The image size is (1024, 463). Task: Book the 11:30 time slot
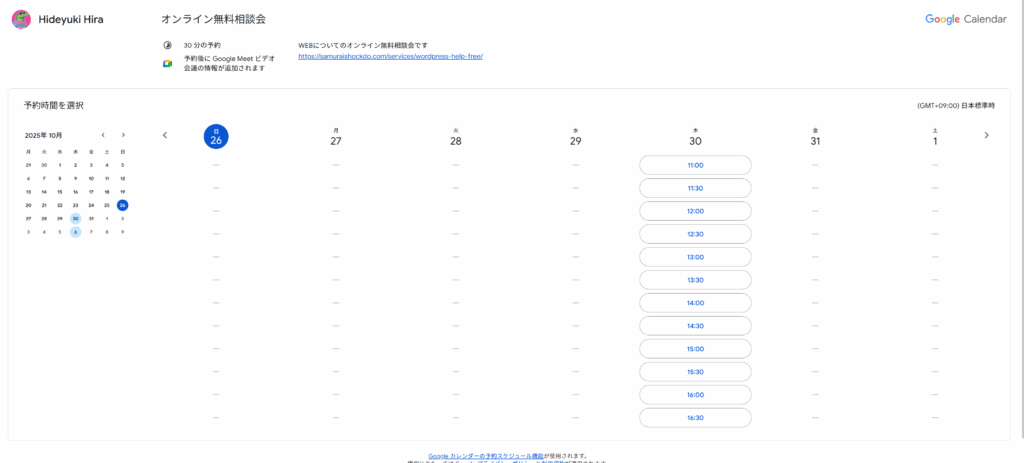click(695, 188)
